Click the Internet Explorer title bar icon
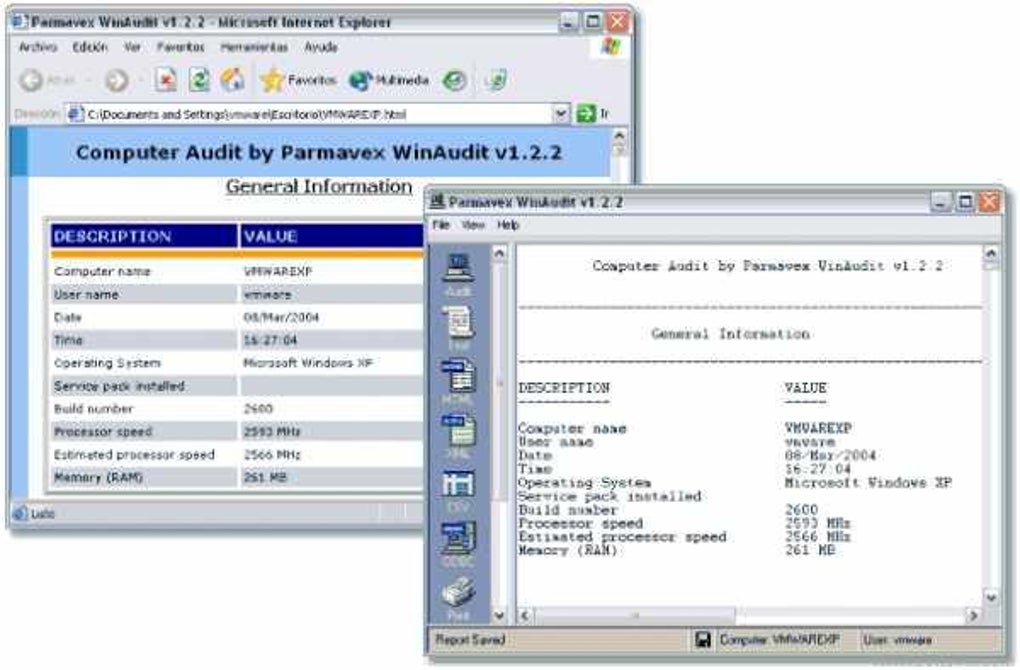Image resolution: width=1020 pixels, height=670 pixels. 19,22
